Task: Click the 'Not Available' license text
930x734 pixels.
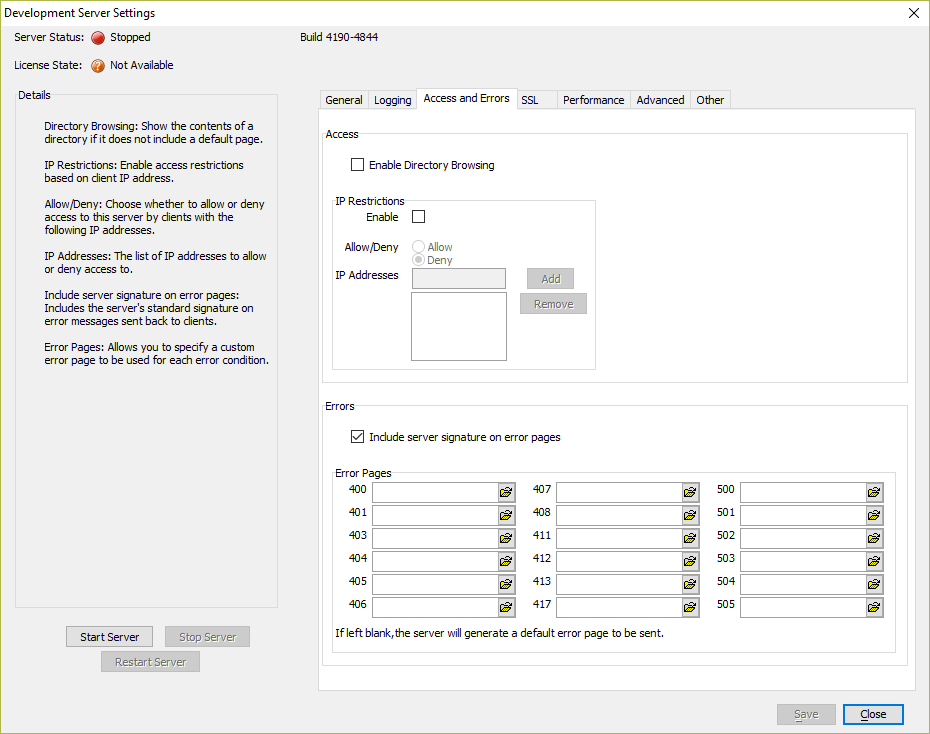Action: pos(142,65)
